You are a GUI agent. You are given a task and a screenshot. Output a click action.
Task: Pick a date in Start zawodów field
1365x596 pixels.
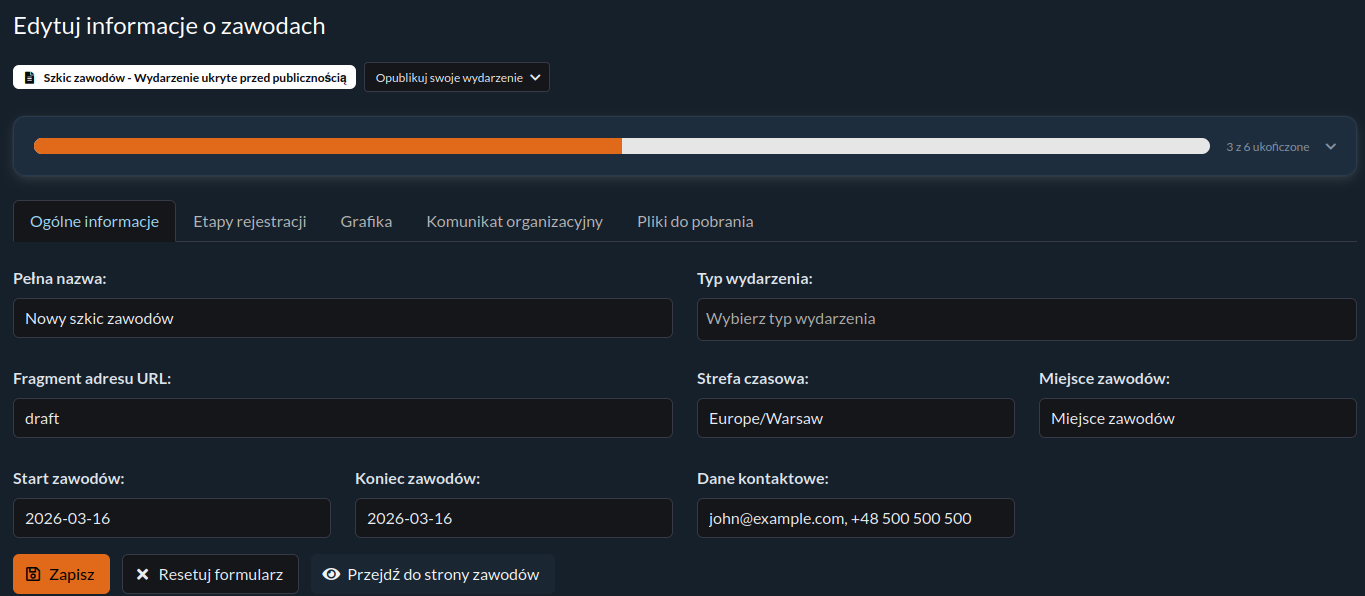[171, 518]
